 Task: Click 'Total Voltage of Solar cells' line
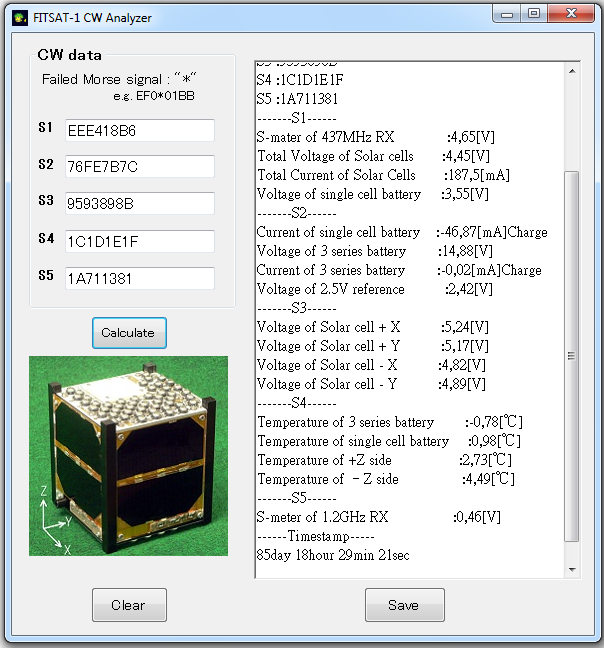click(373, 156)
